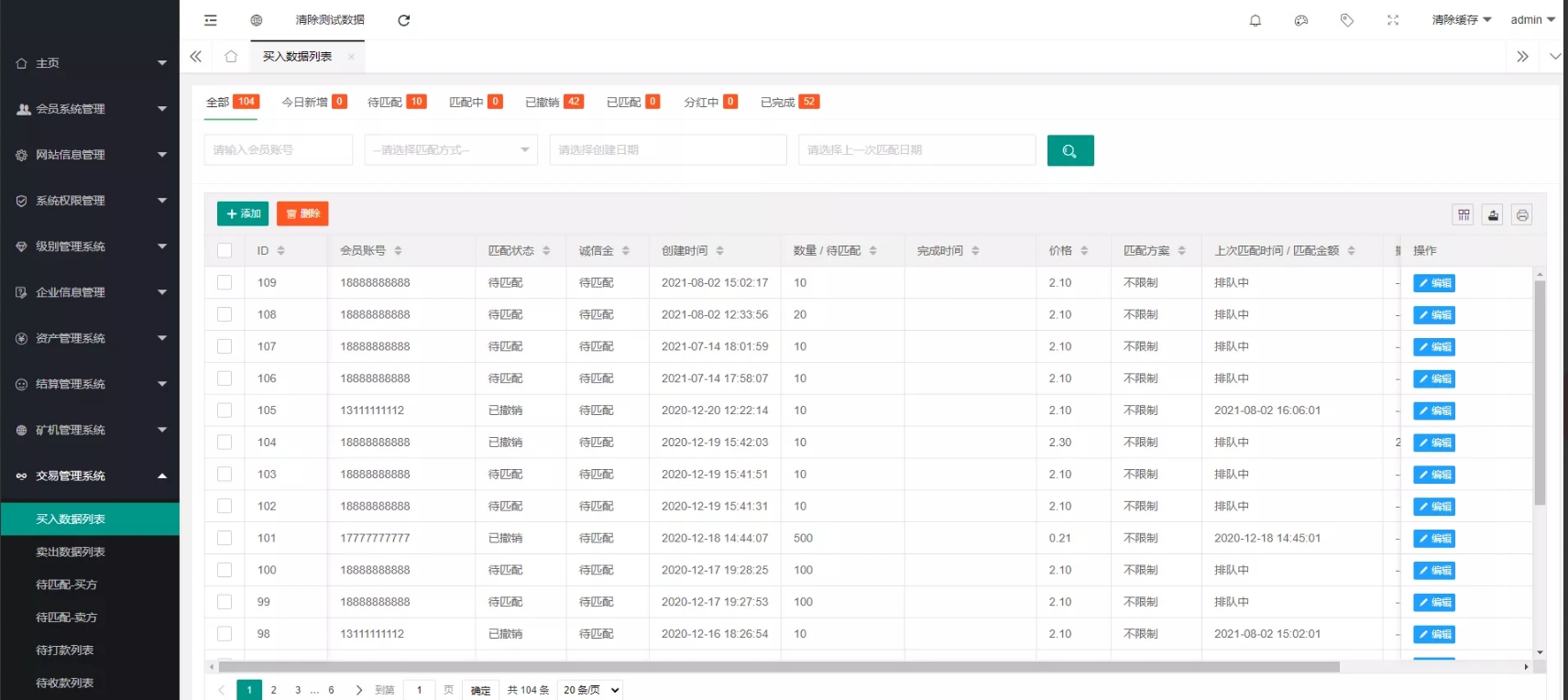This screenshot has width=1568, height=700.
Task: Click the horizontal table scrollbar
Action: (x=779, y=667)
